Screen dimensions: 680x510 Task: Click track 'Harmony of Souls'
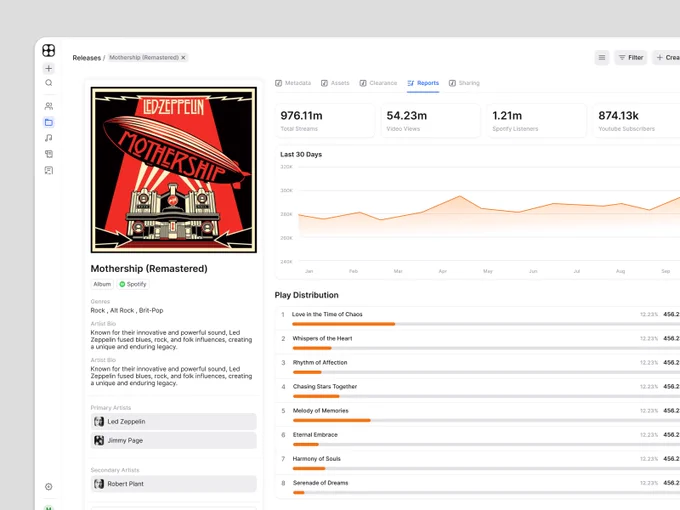click(317, 459)
